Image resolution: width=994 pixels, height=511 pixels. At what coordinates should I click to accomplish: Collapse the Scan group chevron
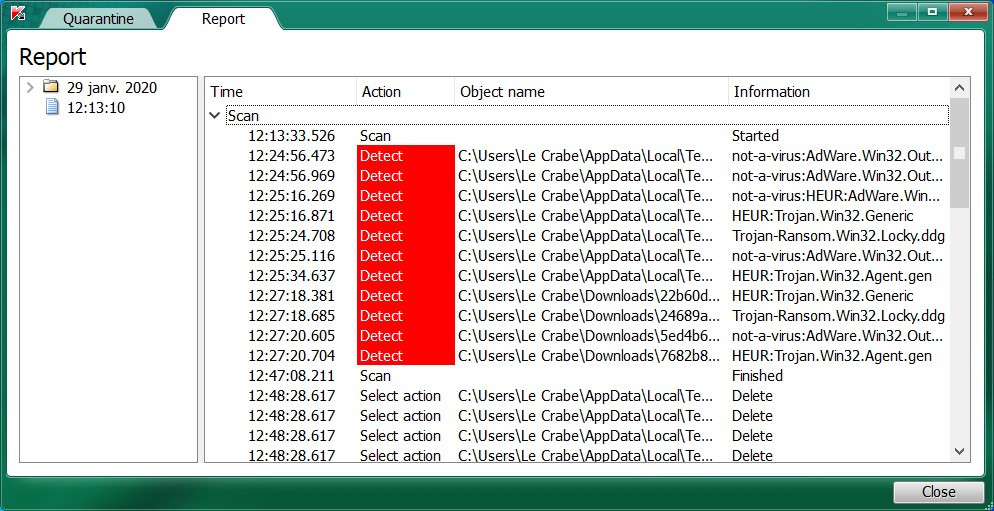click(x=215, y=116)
